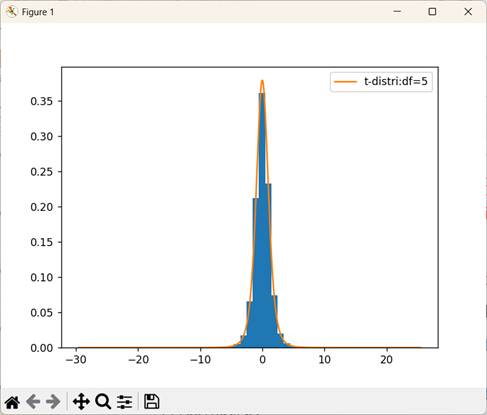Click the matplotlib logo in title bar
Image resolution: width=487 pixels, height=415 pixels.
click(11, 12)
